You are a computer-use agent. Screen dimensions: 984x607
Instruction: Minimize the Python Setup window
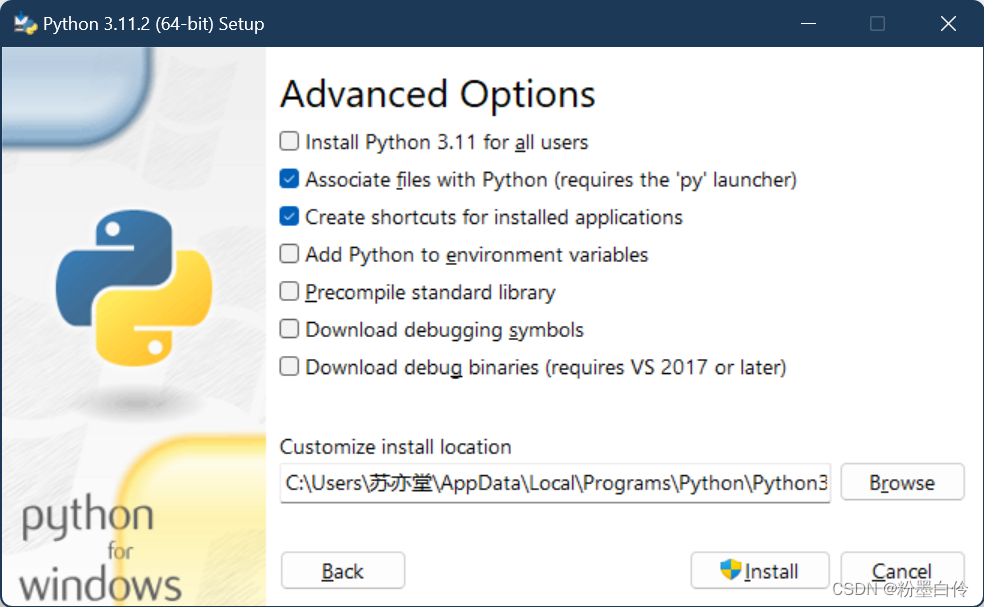click(x=808, y=24)
